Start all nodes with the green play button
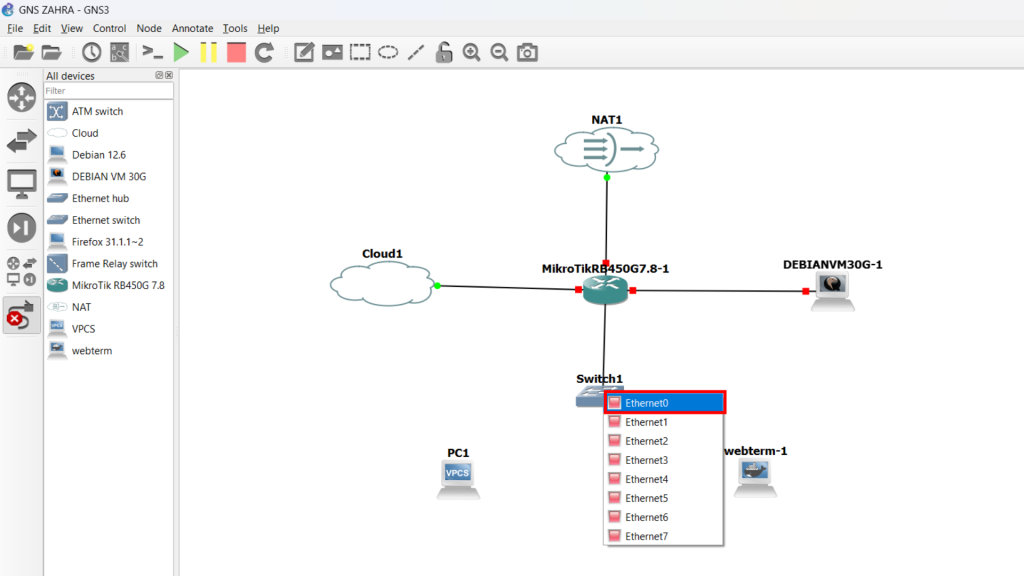Screen dimensions: 1024x576 coord(181,53)
